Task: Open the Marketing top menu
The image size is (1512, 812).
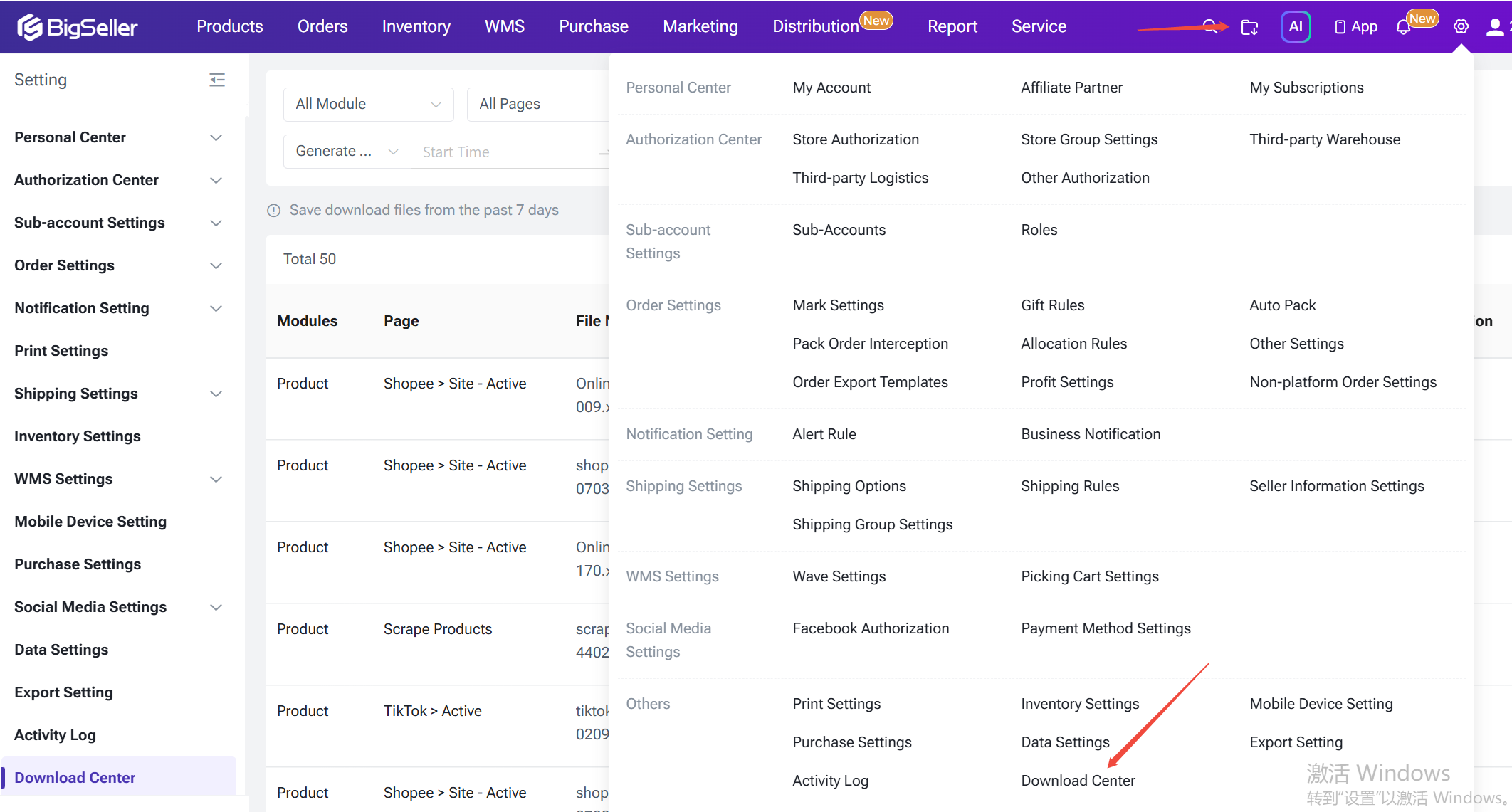Action: pos(700,26)
